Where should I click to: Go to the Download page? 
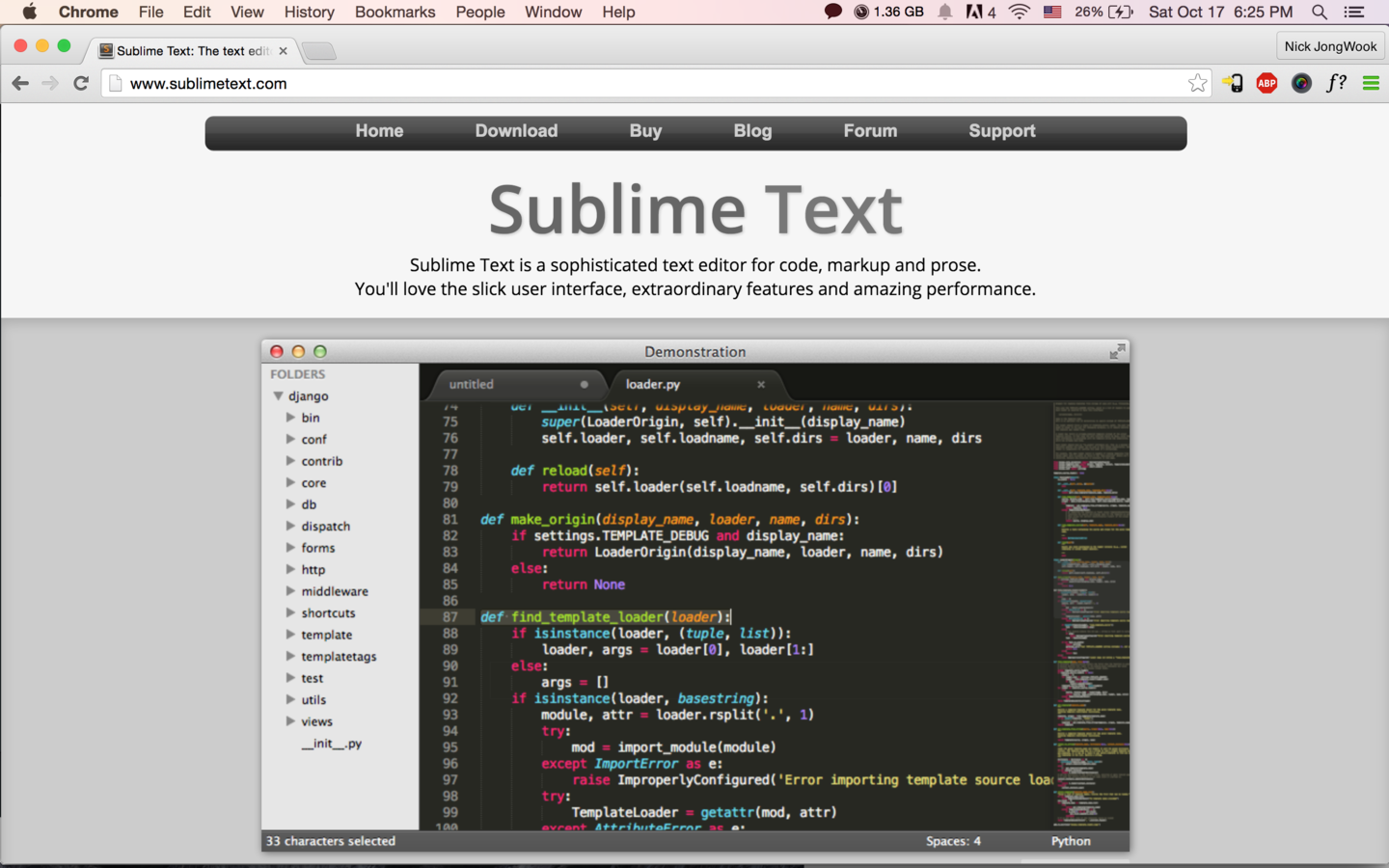tap(516, 131)
